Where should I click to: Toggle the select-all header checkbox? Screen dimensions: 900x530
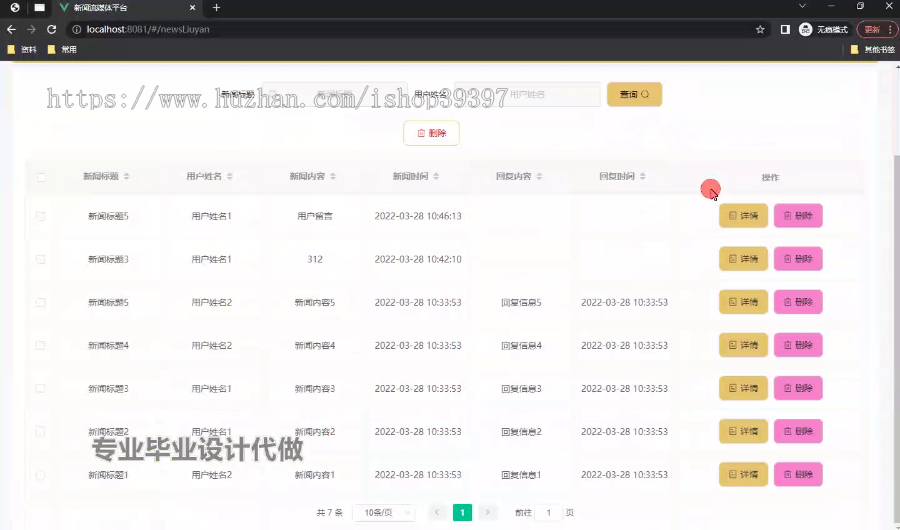tap(41, 177)
